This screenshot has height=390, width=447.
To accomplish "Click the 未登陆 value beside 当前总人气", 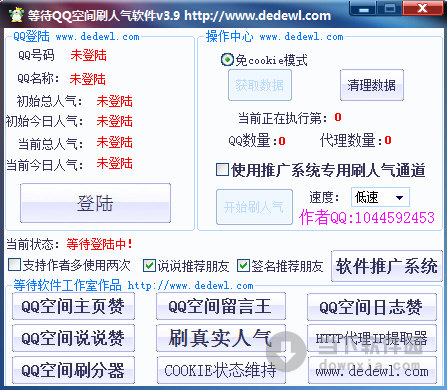I will [x=115, y=143].
